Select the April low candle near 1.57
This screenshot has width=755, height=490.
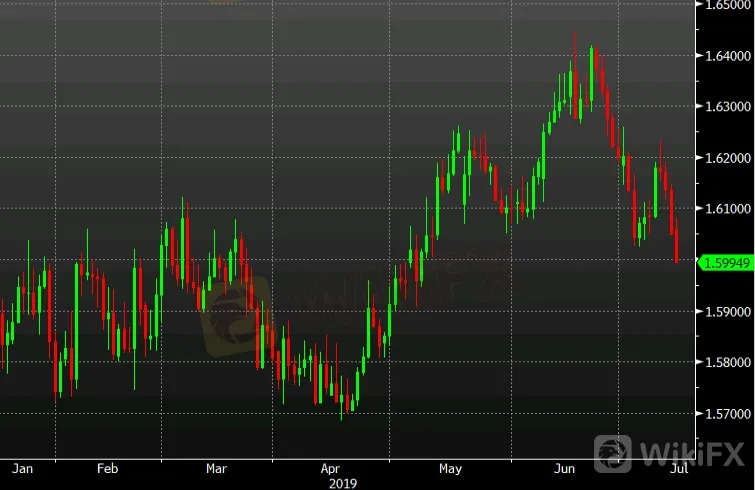click(342, 398)
